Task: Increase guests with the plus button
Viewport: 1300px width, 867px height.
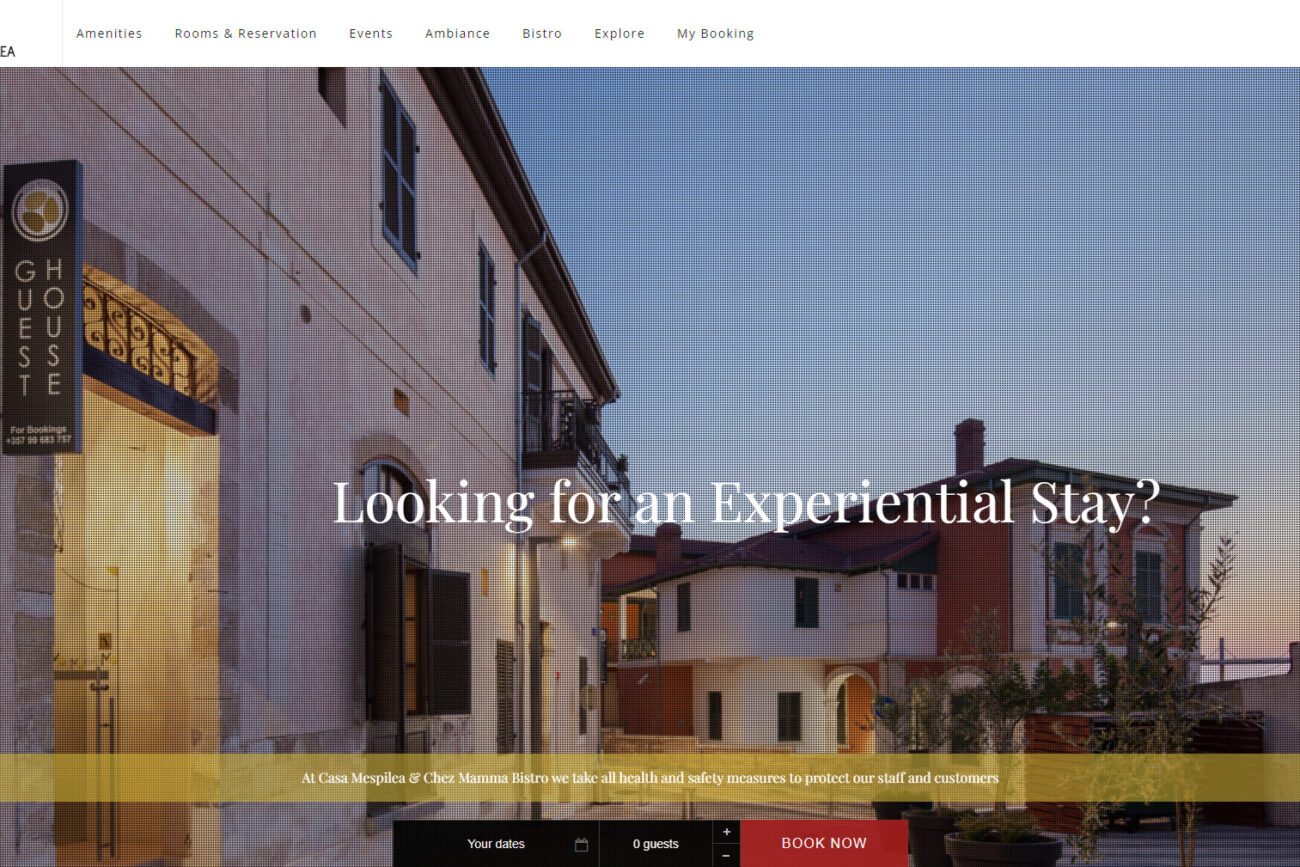Action: (x=726, y=832)
